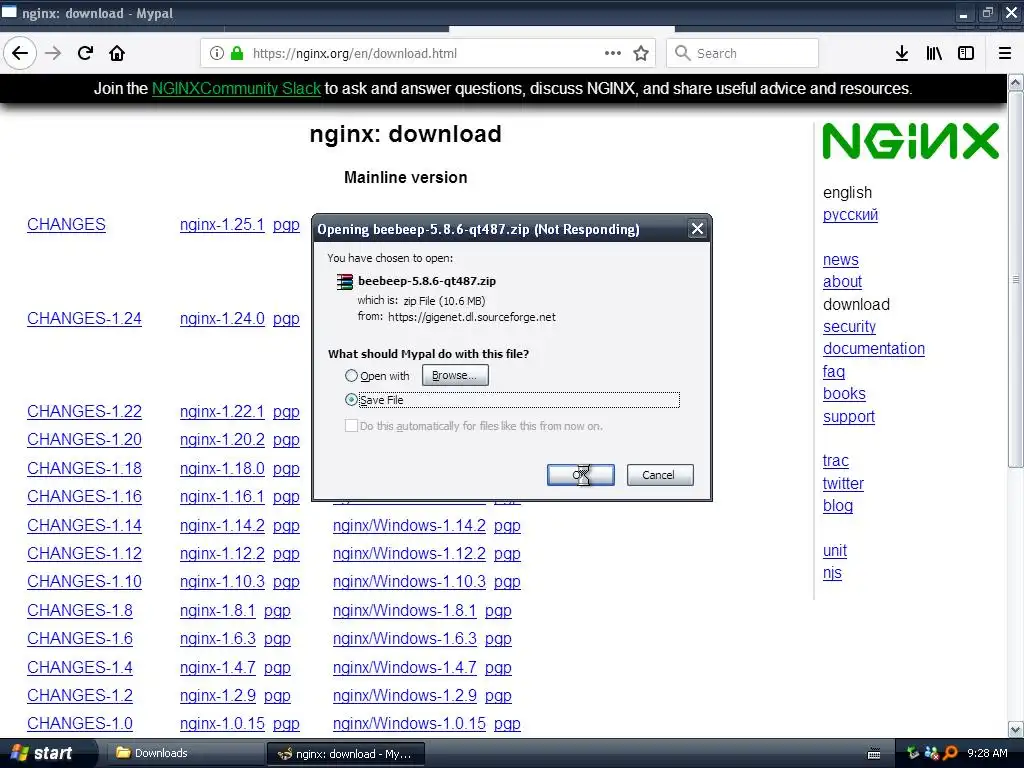Image resolution: width=1024 pixels, height=768 pixels.
Task: Cancel the file download dialog
Action: pos(660,475)
